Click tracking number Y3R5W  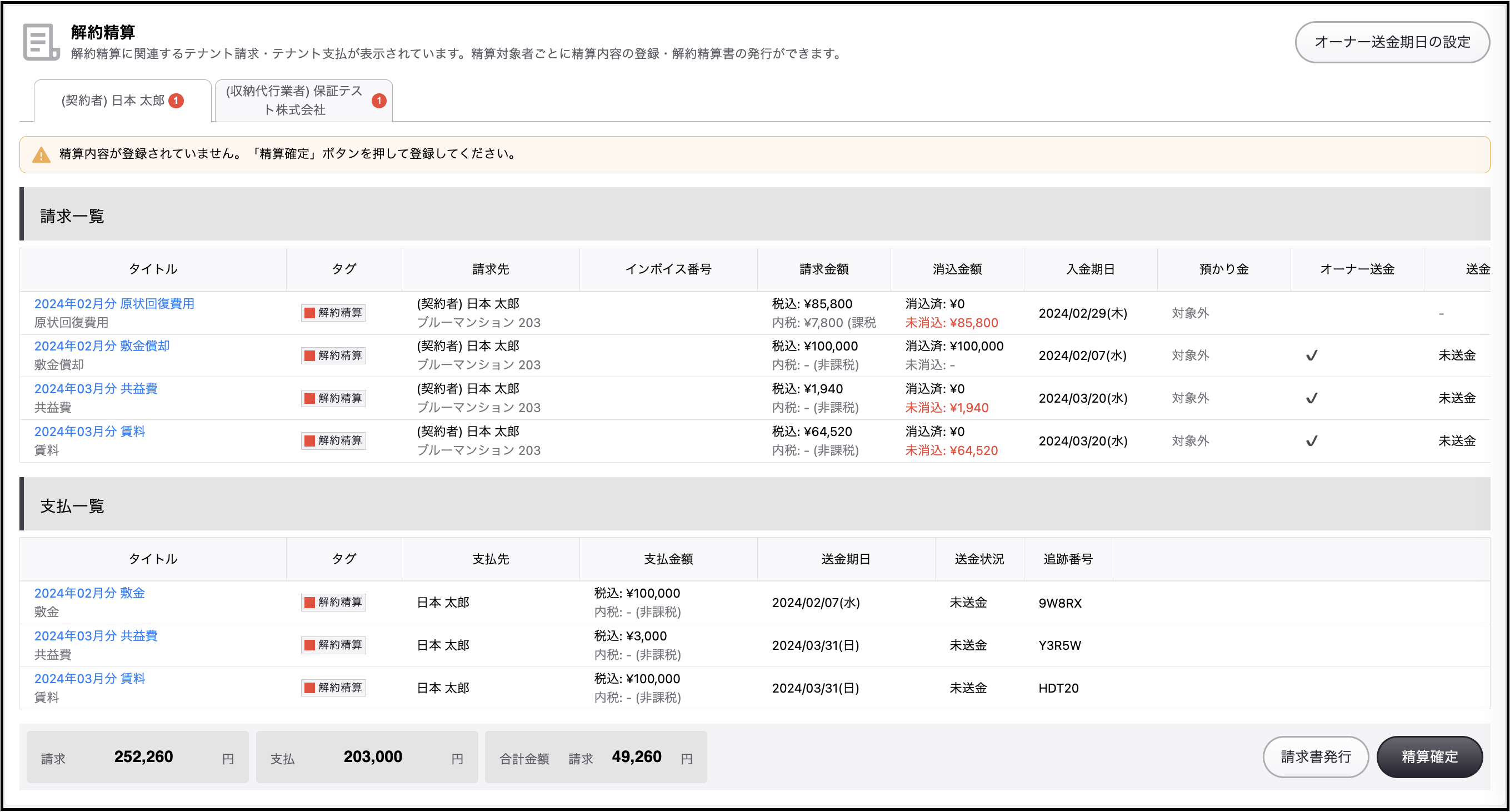1060,645
